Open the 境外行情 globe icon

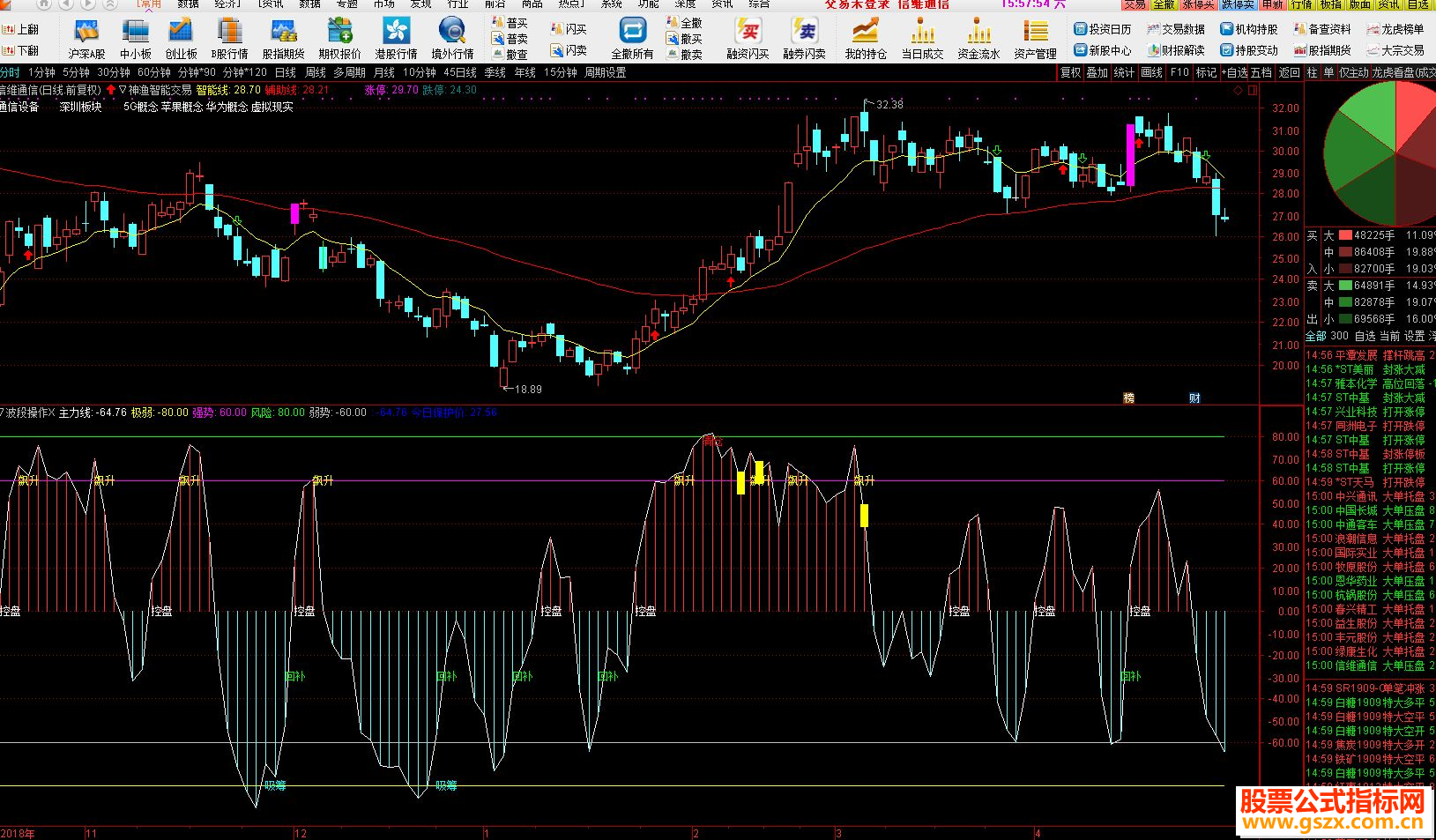click(x=452, y=40)
